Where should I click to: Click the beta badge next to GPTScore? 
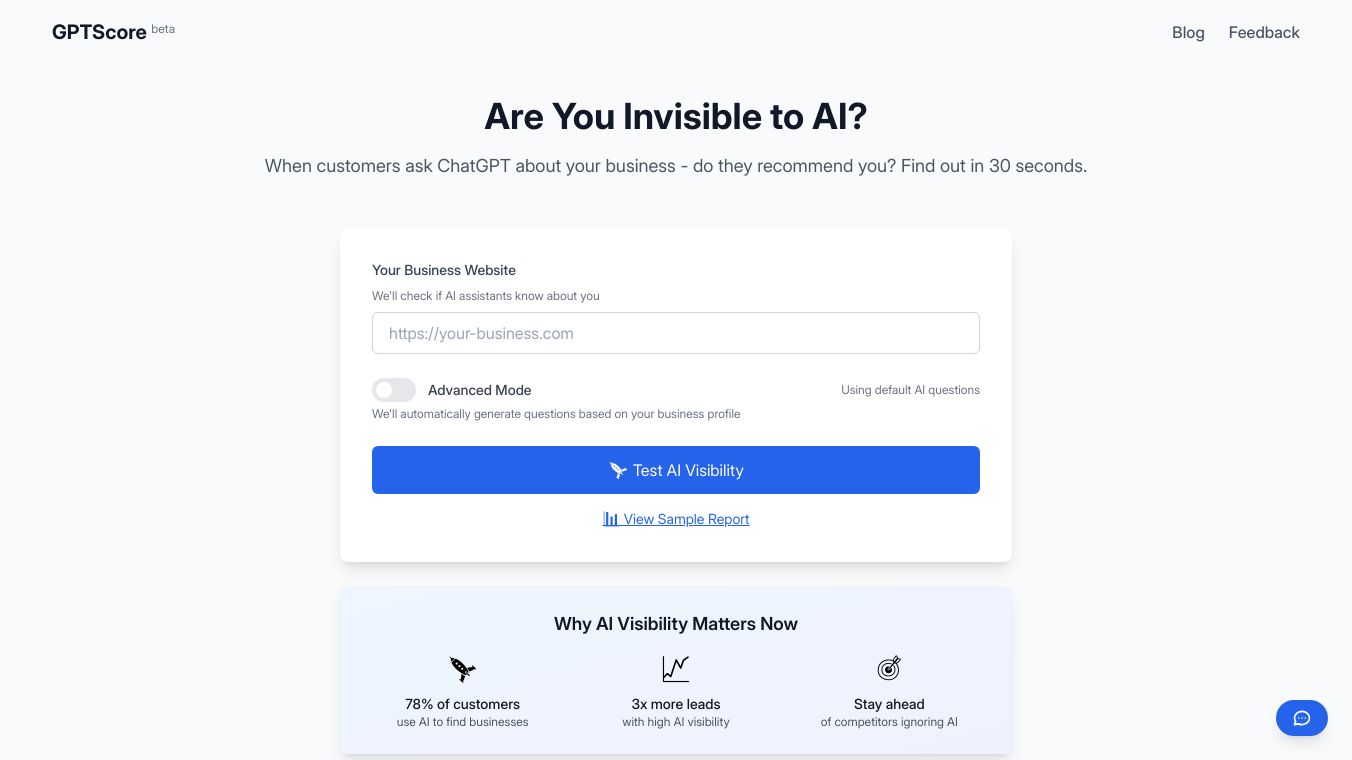pos(163,29)
